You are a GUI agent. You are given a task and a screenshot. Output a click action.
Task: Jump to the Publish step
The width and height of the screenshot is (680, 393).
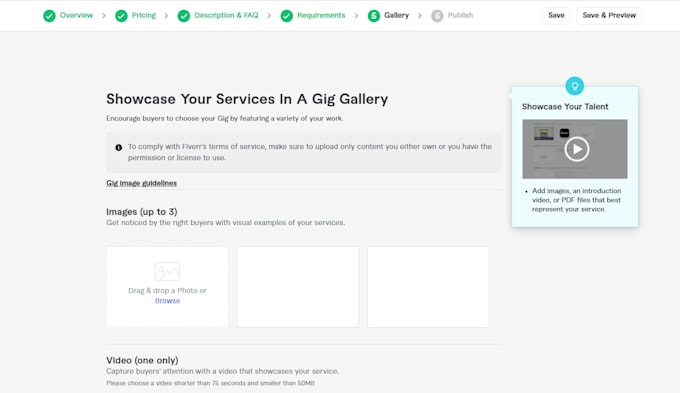point(460,15)
